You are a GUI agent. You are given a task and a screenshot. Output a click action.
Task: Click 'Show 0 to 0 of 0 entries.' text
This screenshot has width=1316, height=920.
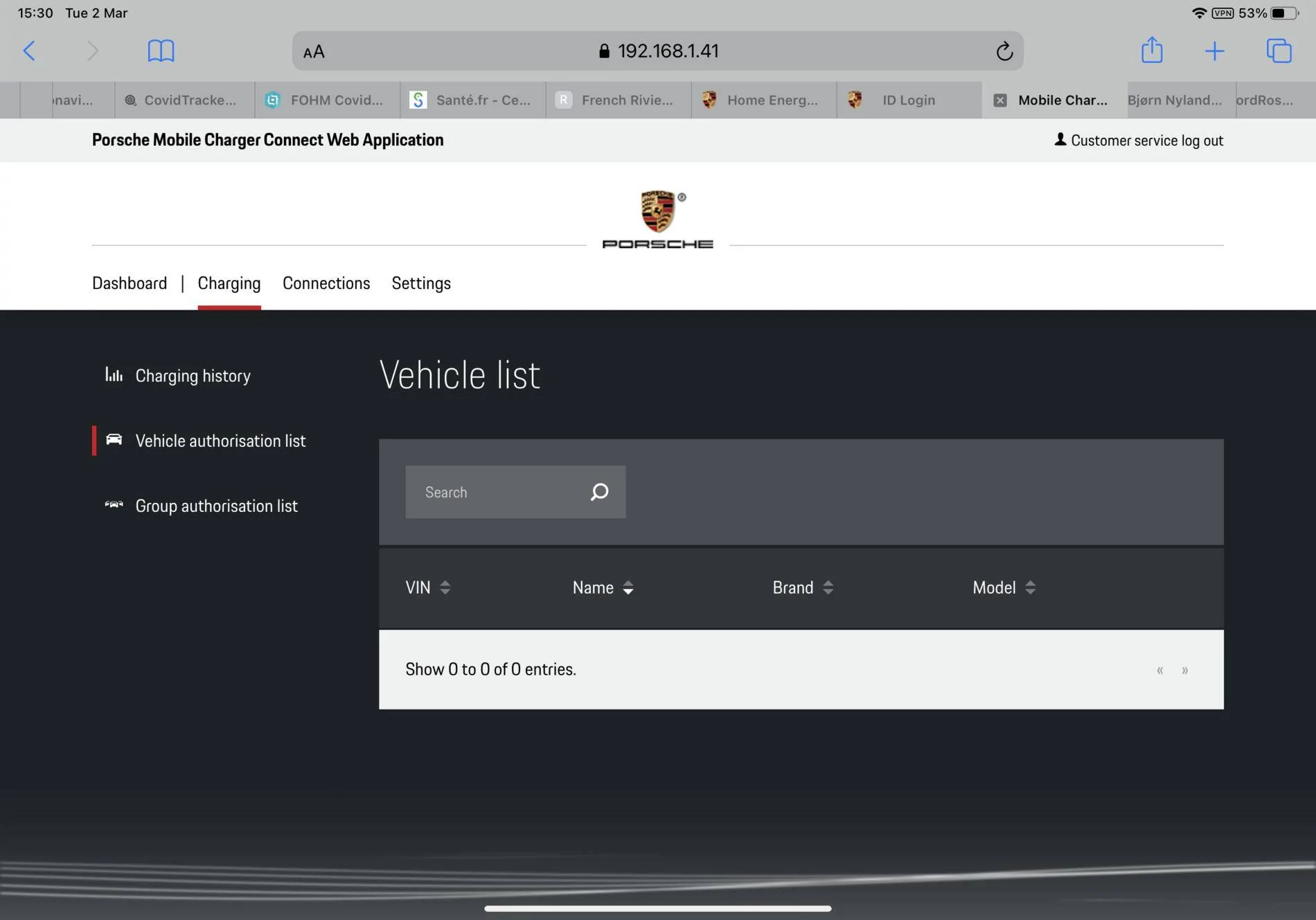click(490, 669)
